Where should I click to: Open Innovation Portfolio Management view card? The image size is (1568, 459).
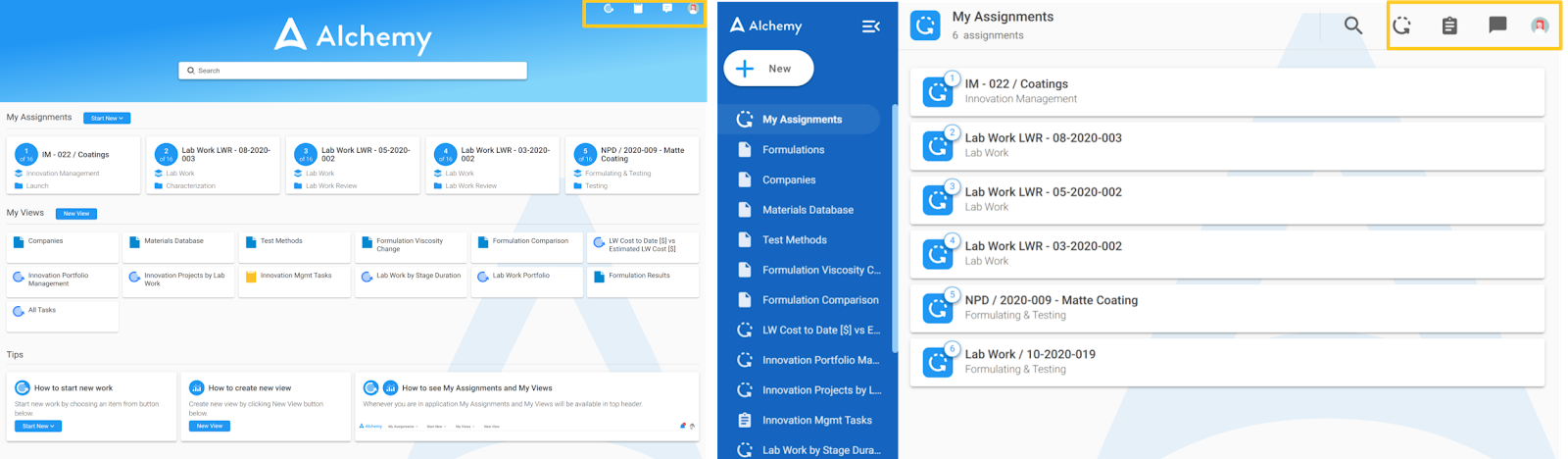63,281
